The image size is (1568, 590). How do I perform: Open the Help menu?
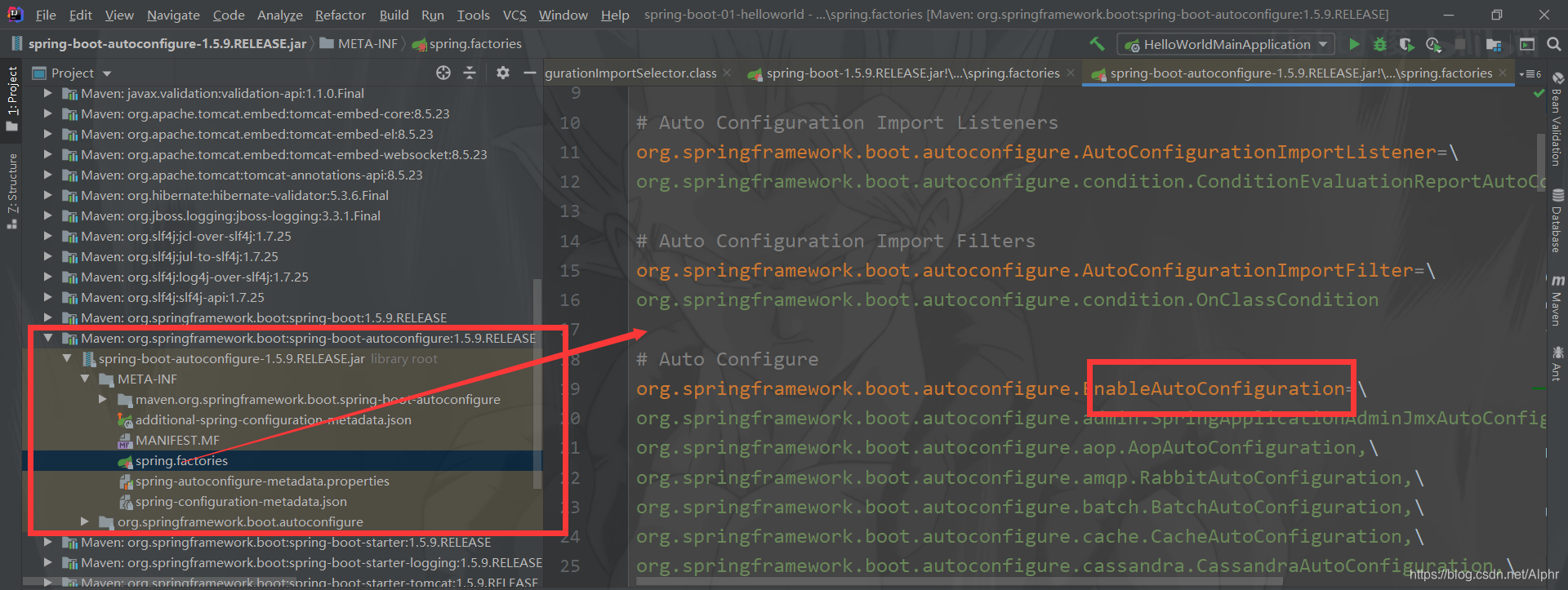615,15
